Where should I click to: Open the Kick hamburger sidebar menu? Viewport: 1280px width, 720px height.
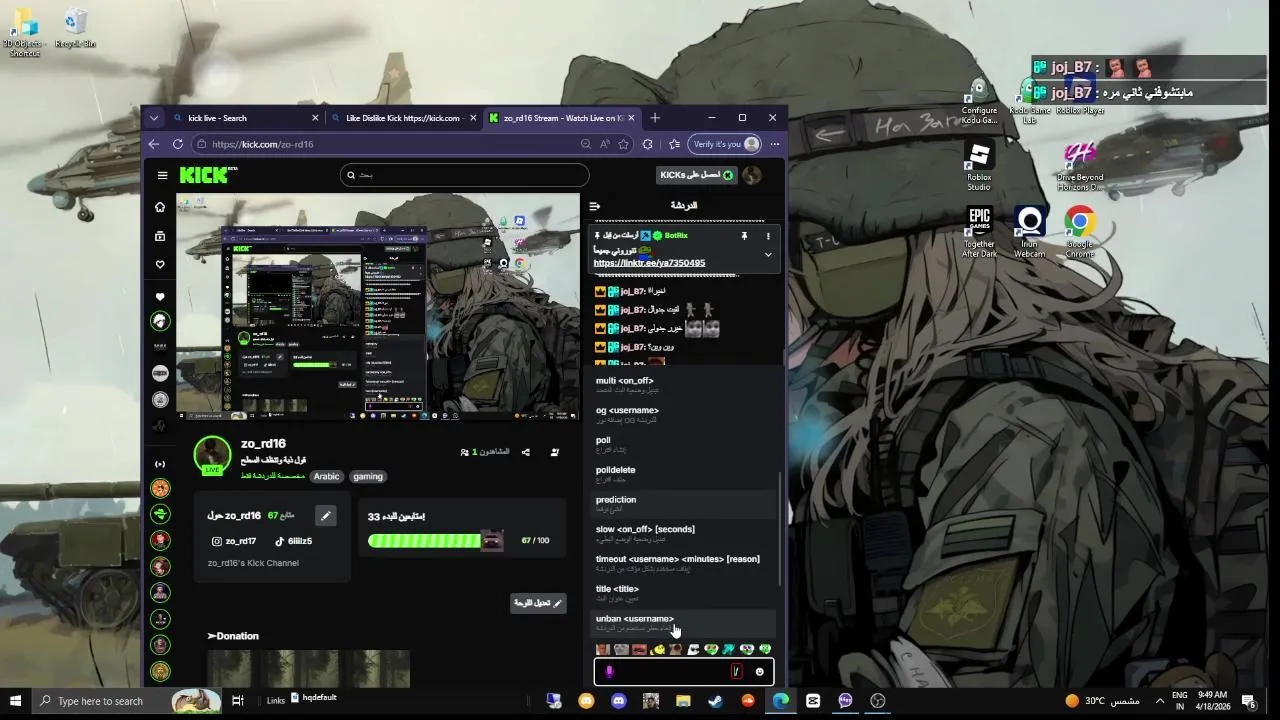(x=162, y=175)
